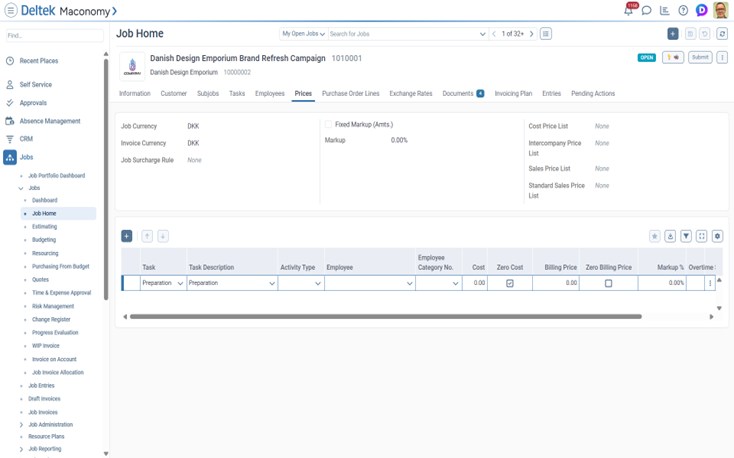Switch to the Employees tab
Screen dimensions: 734x458
point(270,94)
